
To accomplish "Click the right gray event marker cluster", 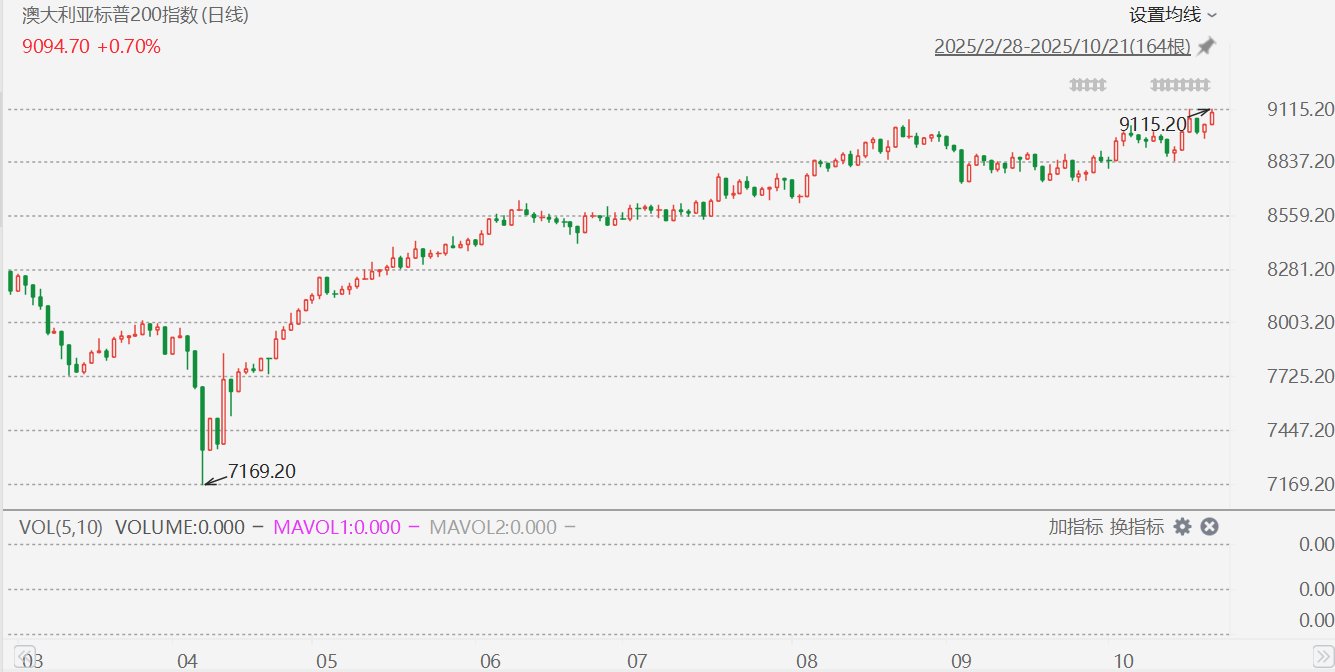I will pos(1180,85).
